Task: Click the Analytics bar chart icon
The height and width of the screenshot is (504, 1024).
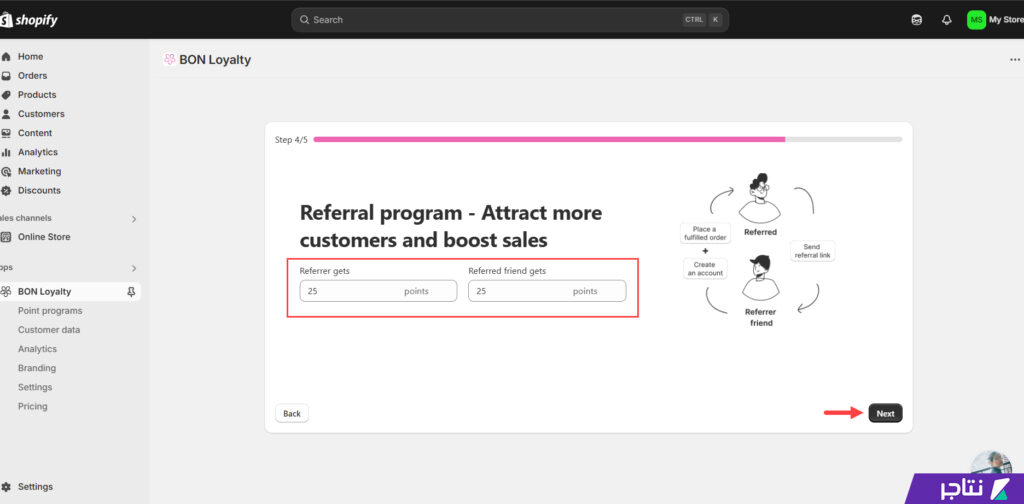Action: [x=6, y=152]
